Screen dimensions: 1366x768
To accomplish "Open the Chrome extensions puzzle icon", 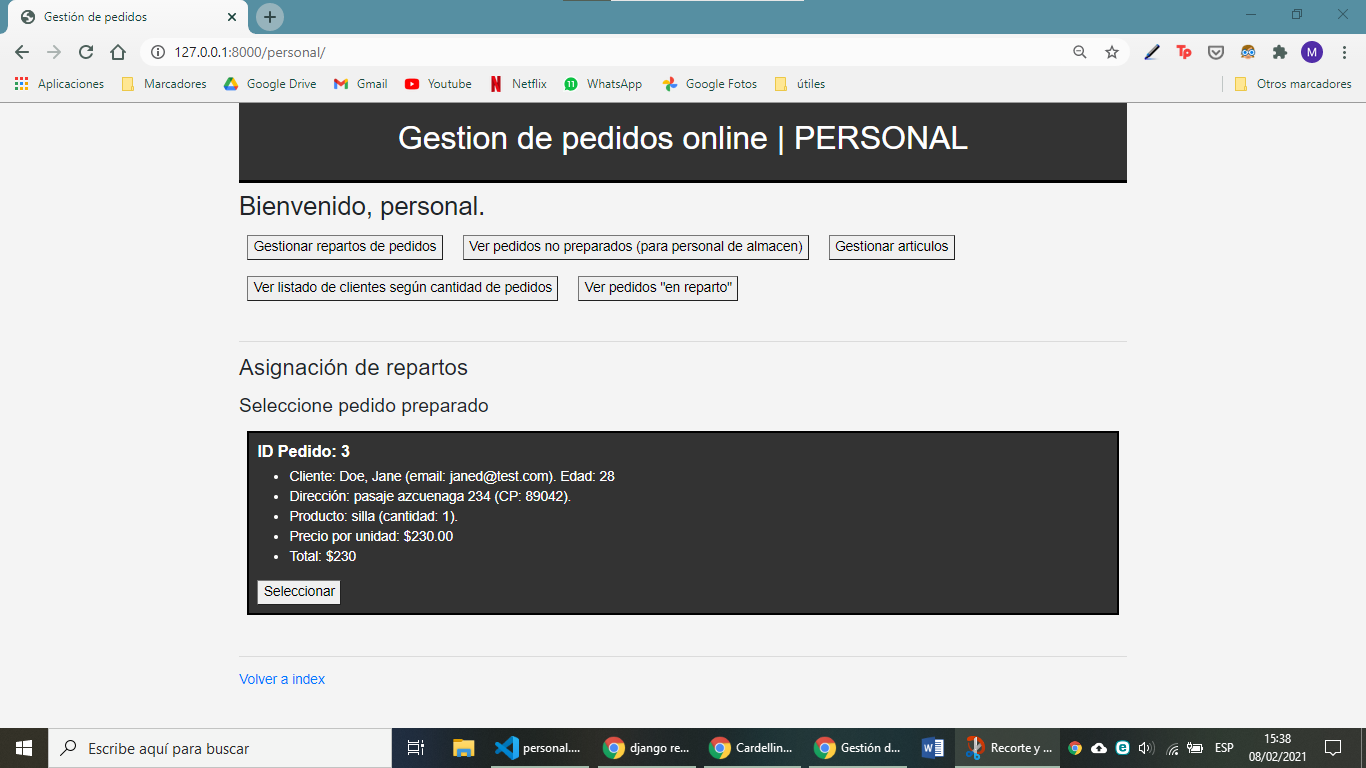I will 1280,52.
